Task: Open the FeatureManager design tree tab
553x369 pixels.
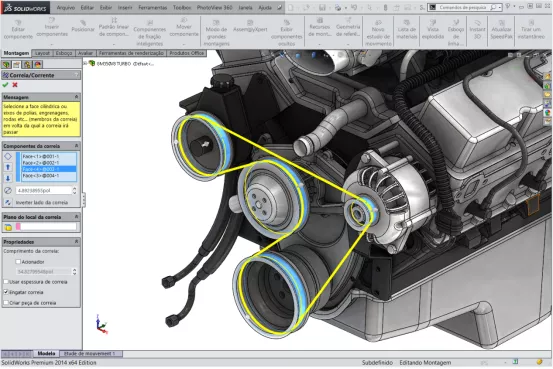Action: click(x=6, y=64)
